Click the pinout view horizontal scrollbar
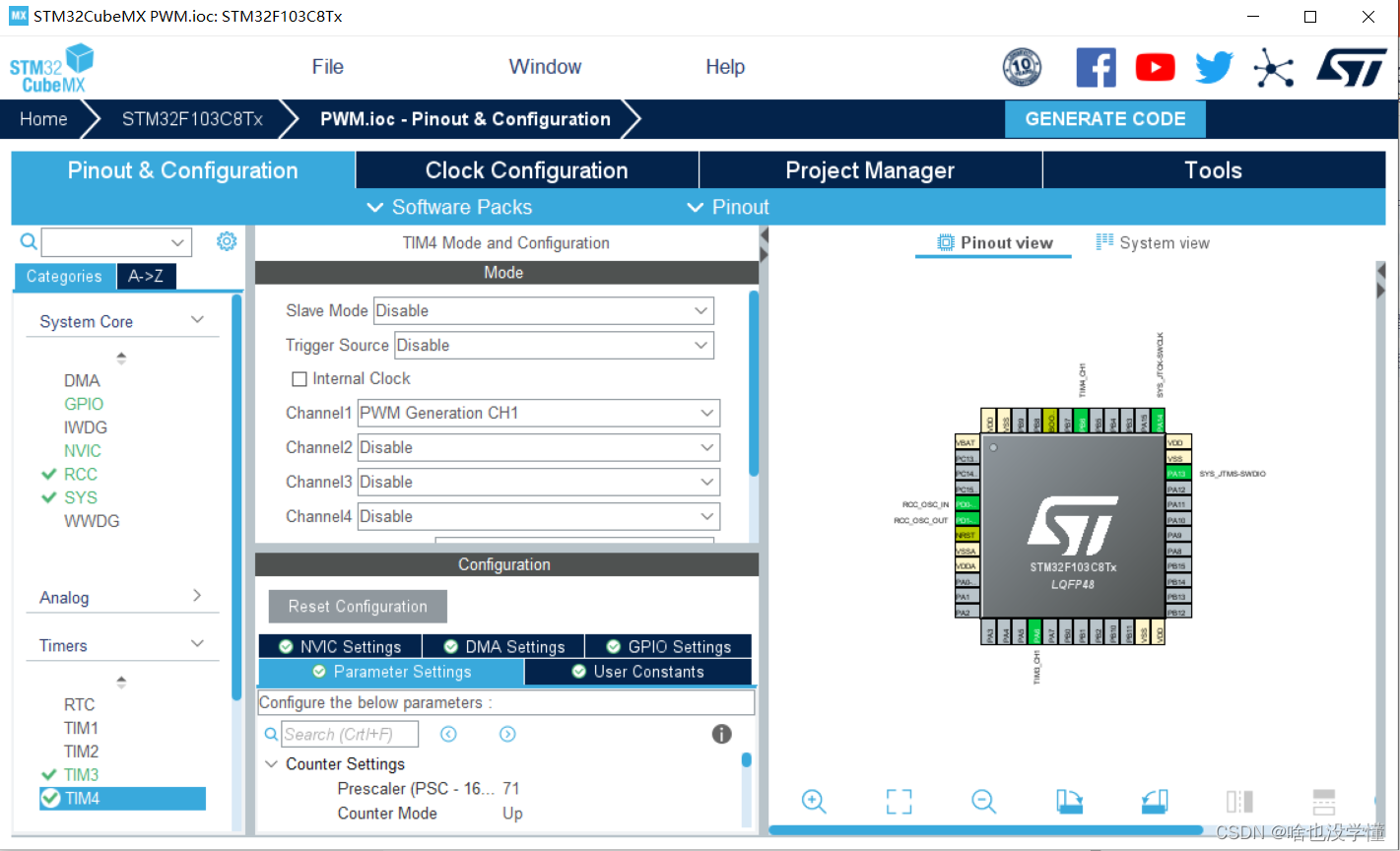The width and height of the screenshot is (1400, 851). pos(985,830)
